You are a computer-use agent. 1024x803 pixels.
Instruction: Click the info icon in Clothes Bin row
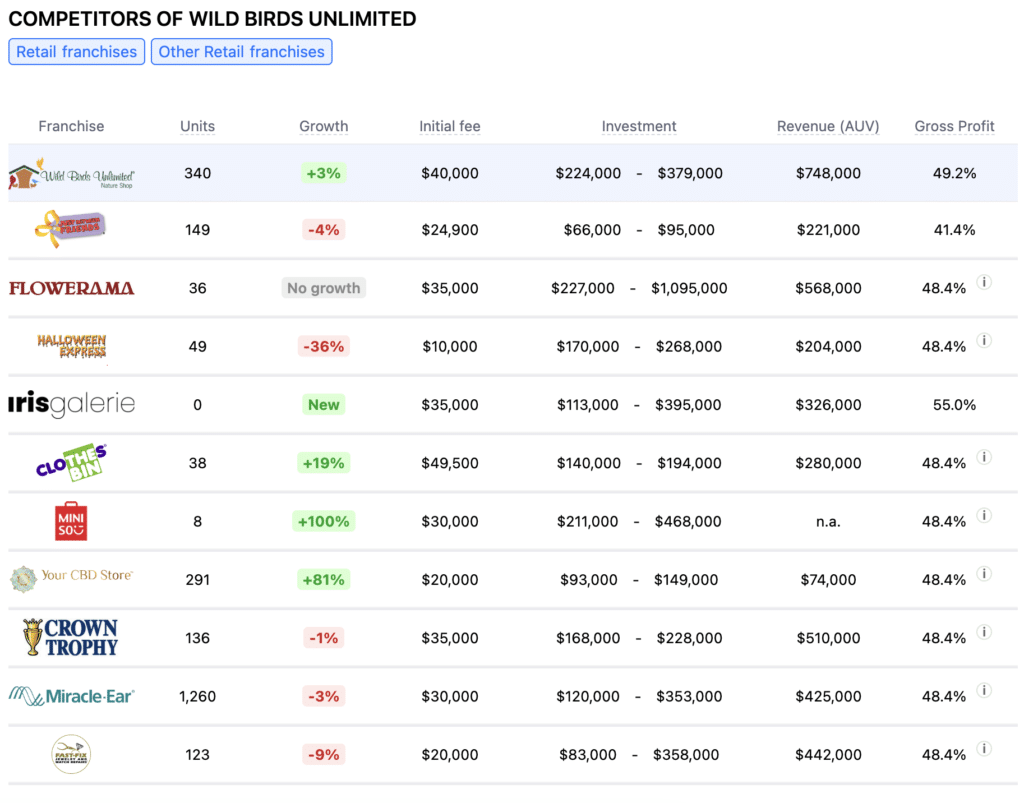(x=984, y=457)
